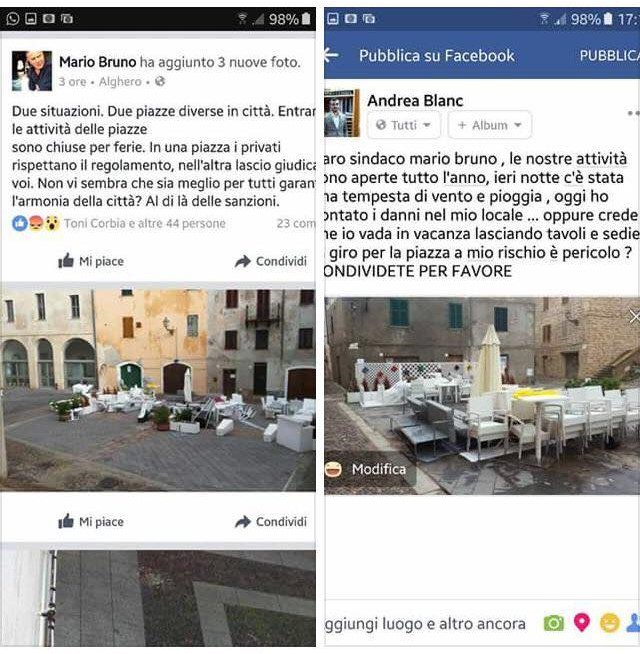Viewport: 640px width, 654px height.
Task: Tap the yellow emoji feeling icon at bottom
Action: point(609,624)
